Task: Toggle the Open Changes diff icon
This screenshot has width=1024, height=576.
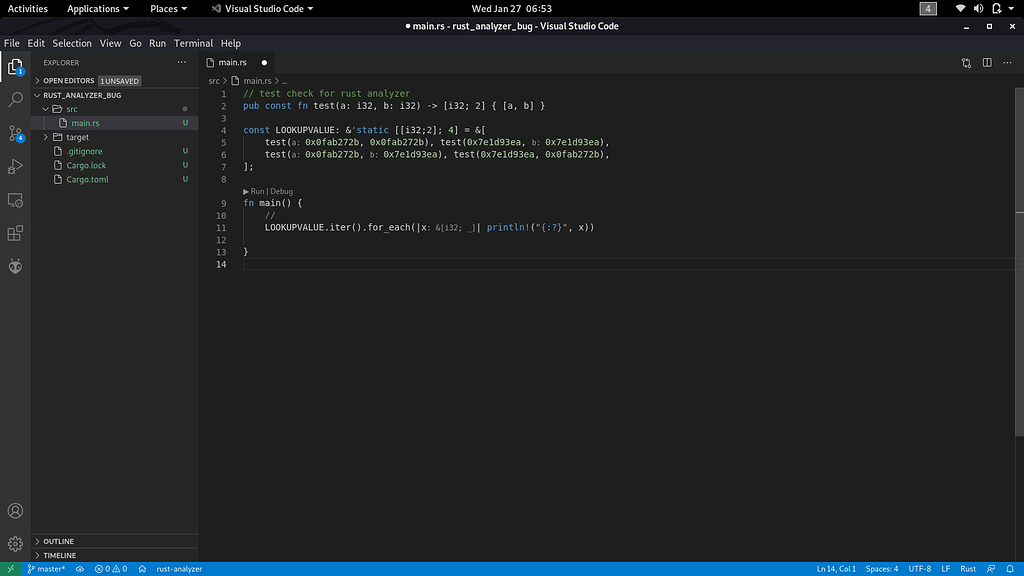Action: pos(964,62)
